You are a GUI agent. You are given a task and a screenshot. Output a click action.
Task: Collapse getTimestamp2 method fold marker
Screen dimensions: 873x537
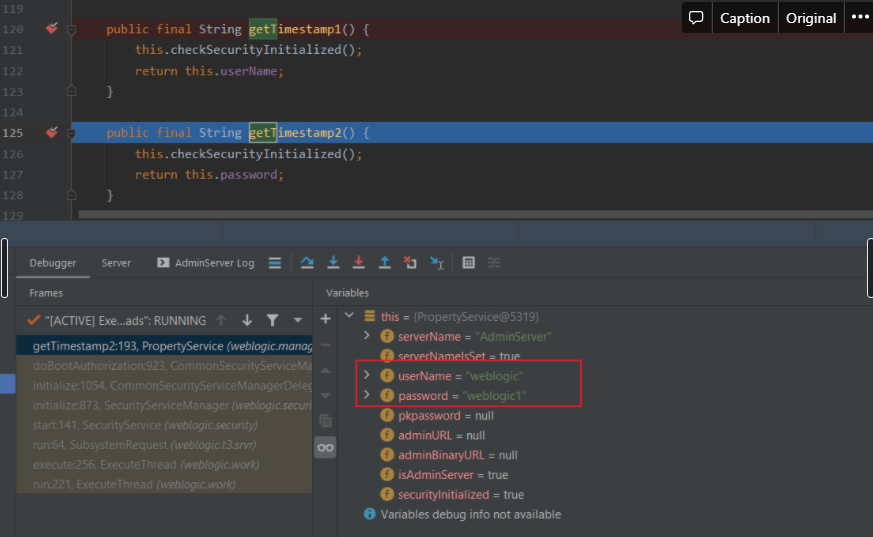(x=71, y=134)
